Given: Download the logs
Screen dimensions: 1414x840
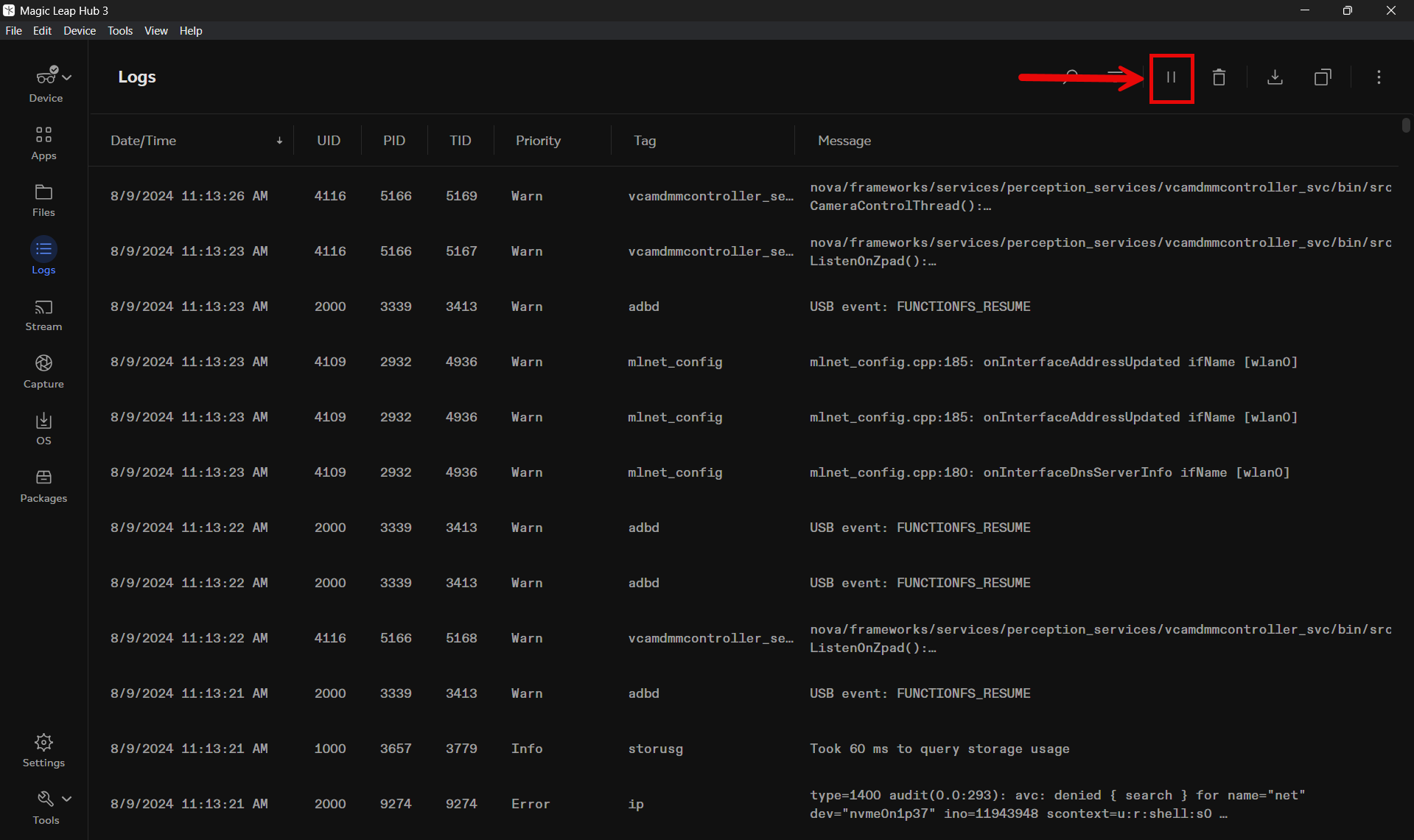Looking at the screenshot, I should [x=1275, y=77].
